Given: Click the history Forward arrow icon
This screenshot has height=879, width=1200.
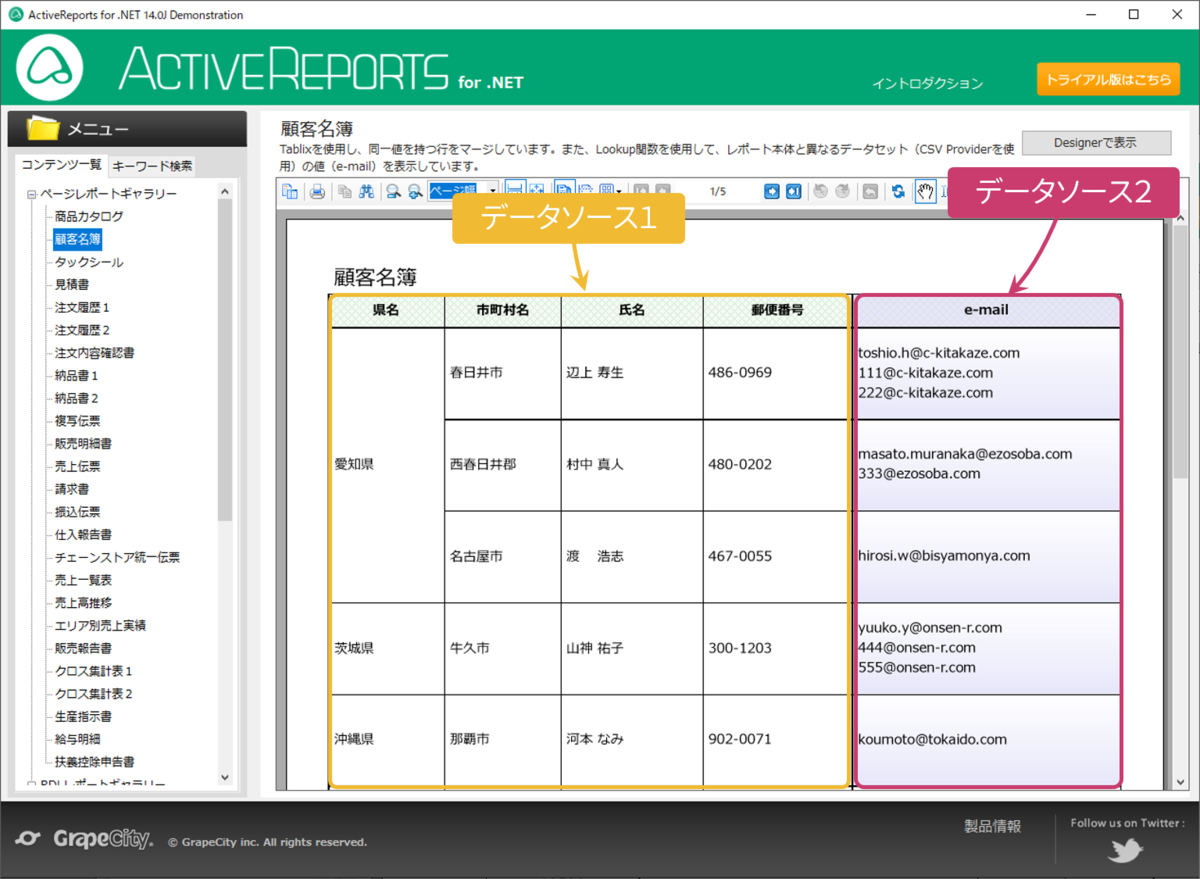Looking at the screenshot, I should coord(842,191).
